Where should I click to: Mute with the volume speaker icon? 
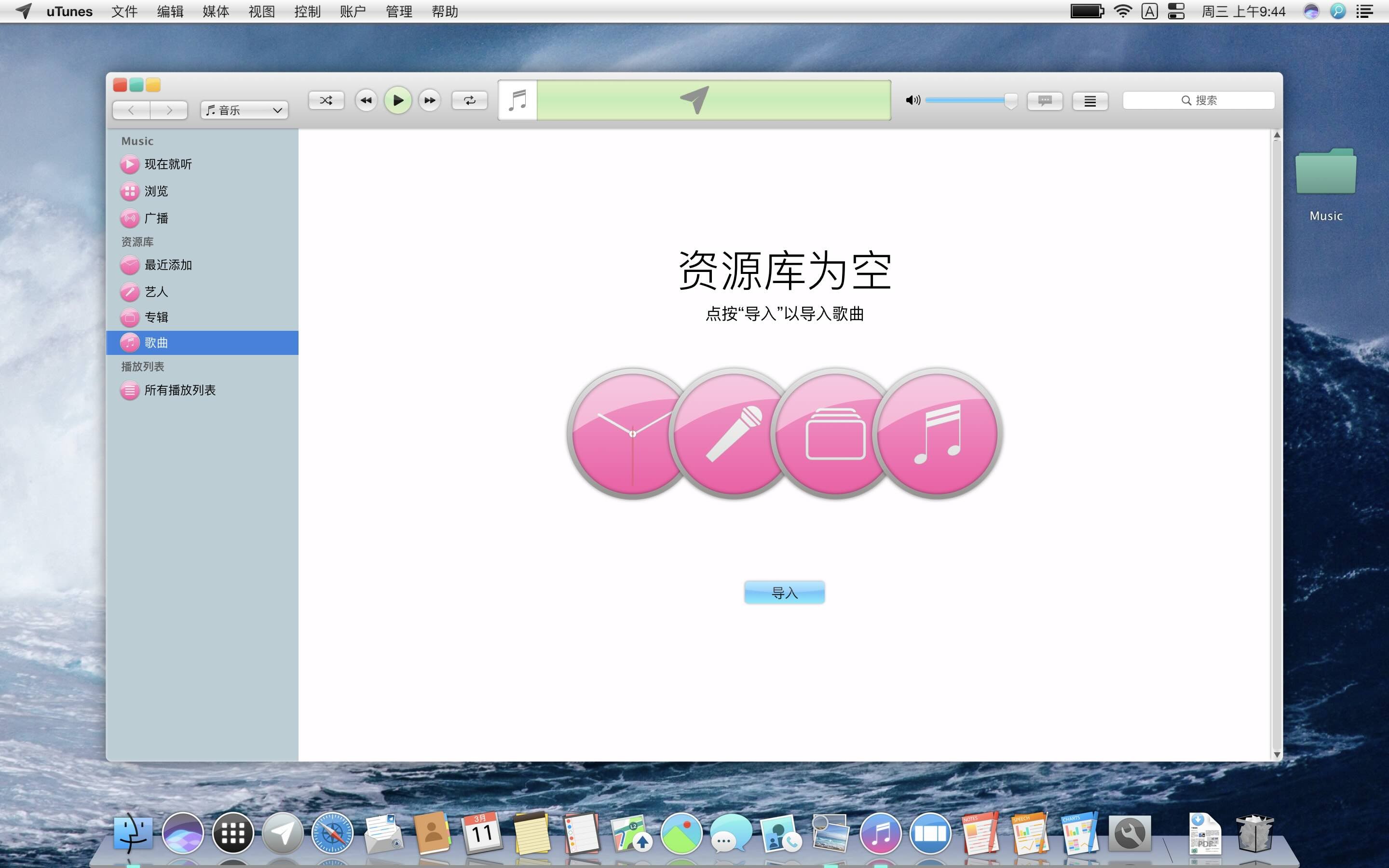[912, 100]
